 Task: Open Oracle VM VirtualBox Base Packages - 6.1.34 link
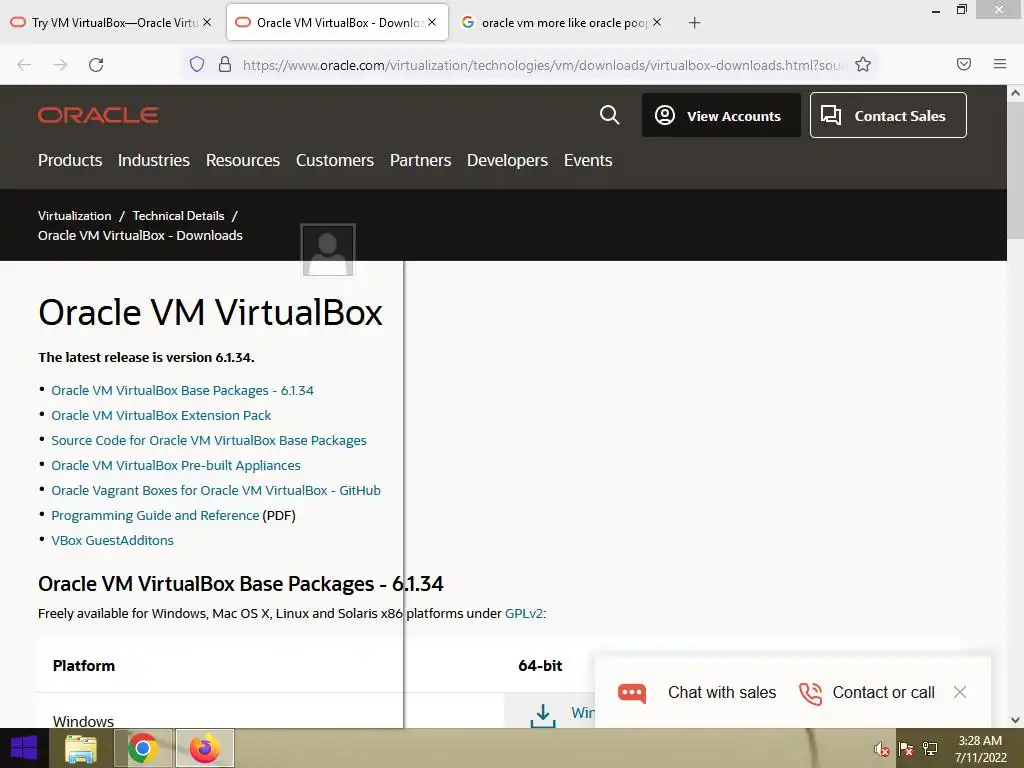click(x=182, y=391)
